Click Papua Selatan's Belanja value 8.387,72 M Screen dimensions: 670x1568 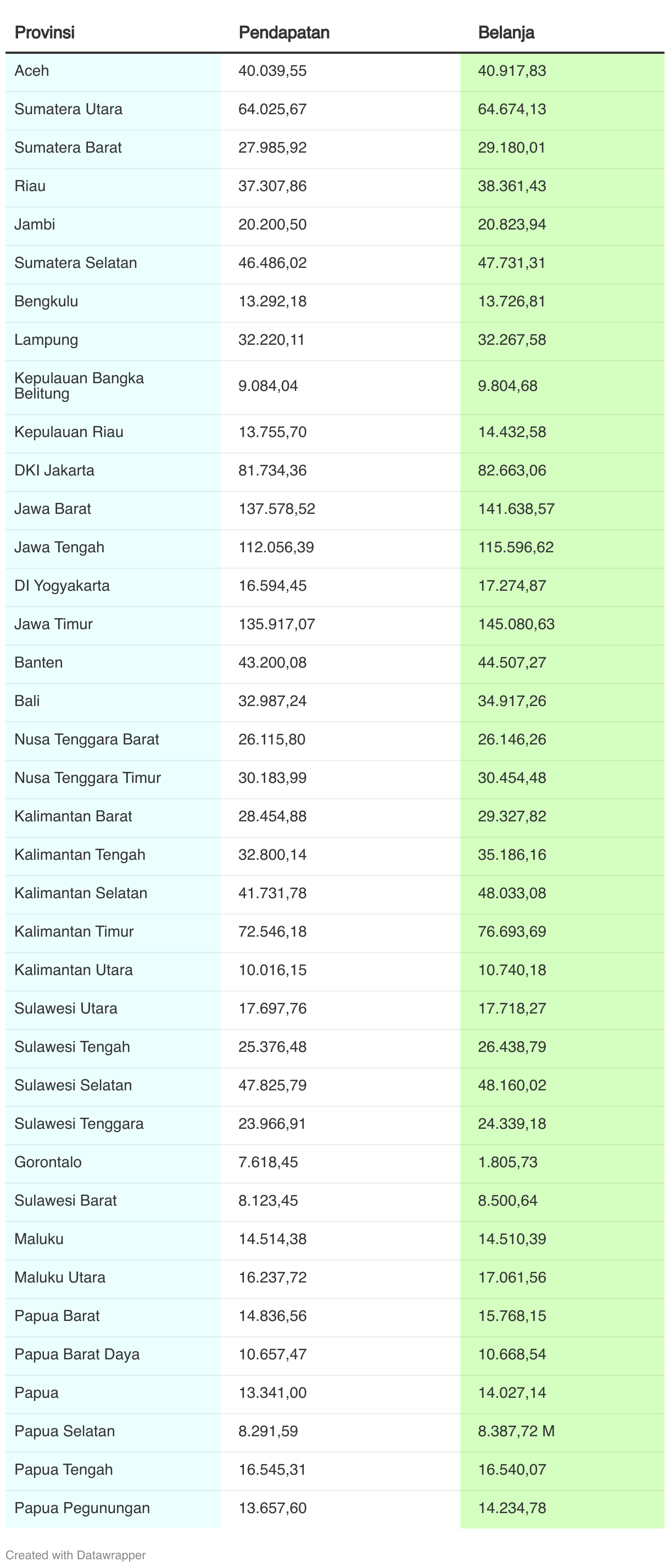click(x=516, y=1431)
